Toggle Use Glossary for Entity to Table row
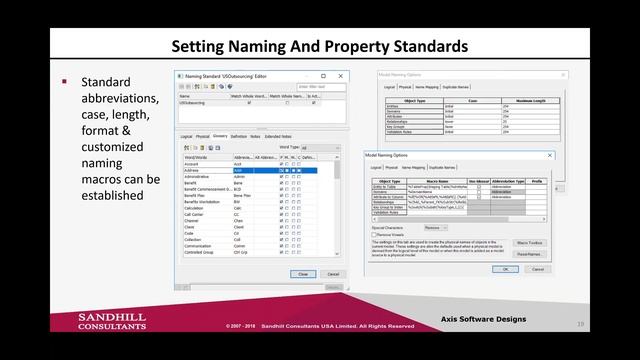 pyautogui.click(x=479, y=187)
